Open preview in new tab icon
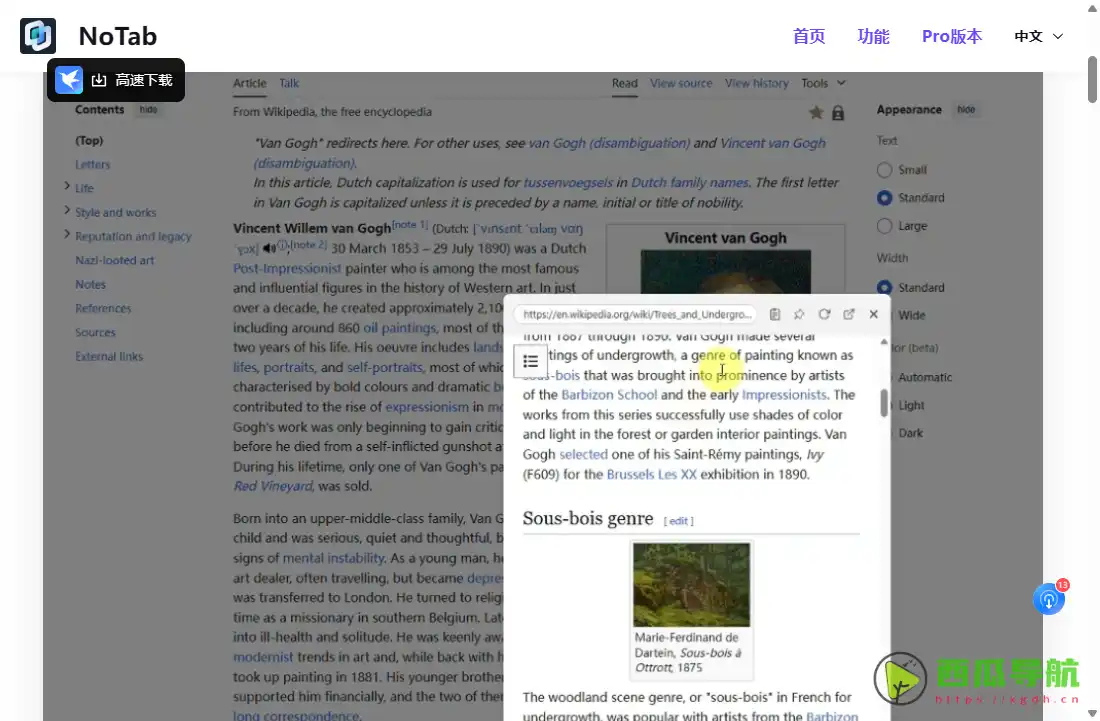Viewport: 1100px width, 721px height. tap(849, 314)
